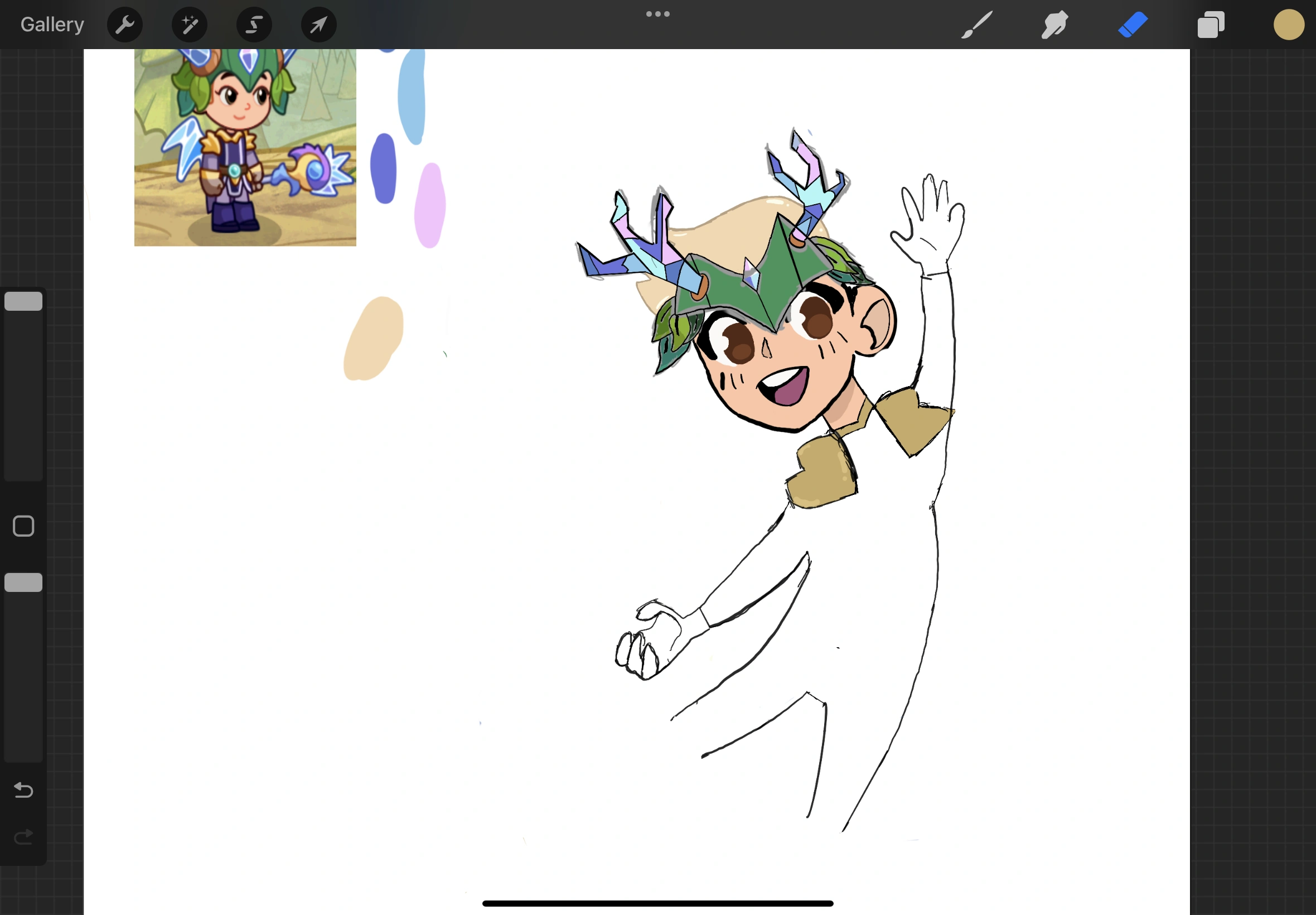Tap the sidebar modify square button
This screenshot has height=915, width=1316.
point(23,525)
